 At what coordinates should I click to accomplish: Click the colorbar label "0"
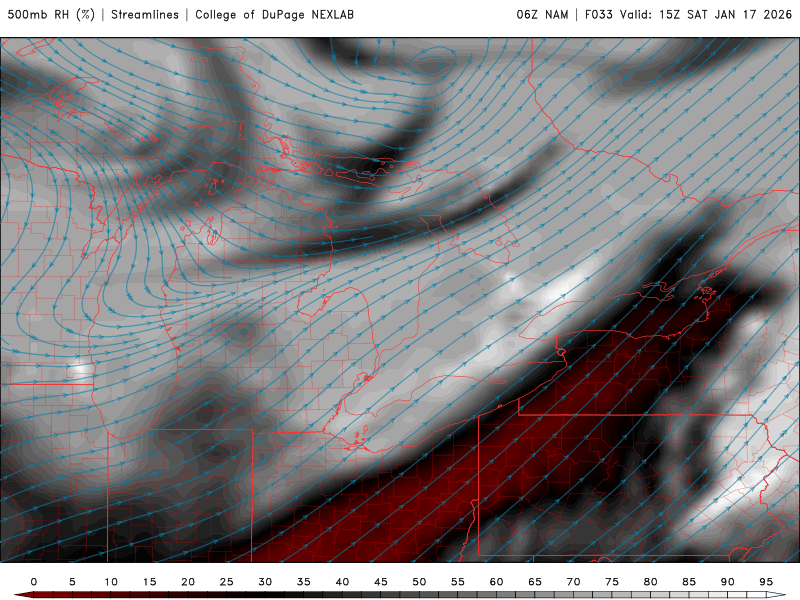[x=34, y=582]
